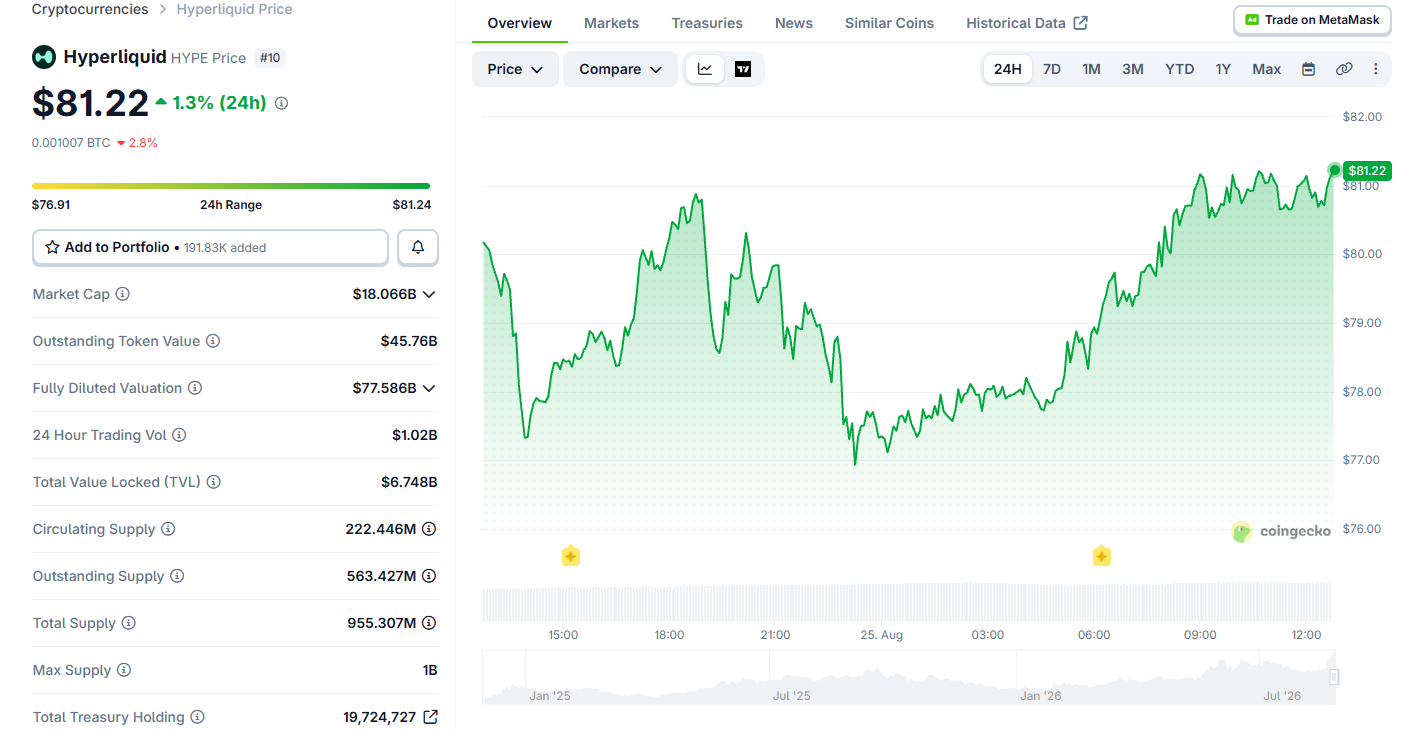1405x729 pixels.
Task: Select the 3M time range
Action: (x=1133, y=69)
